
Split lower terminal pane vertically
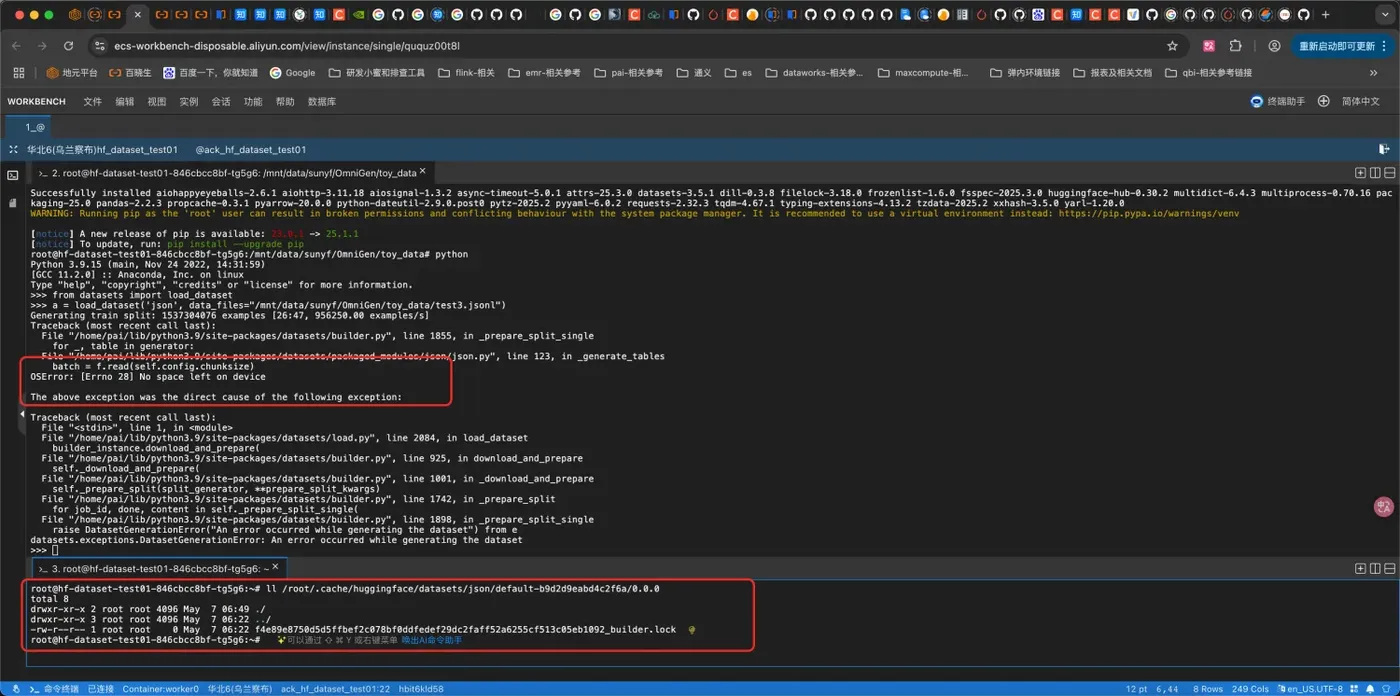(x=1375, y=568)
